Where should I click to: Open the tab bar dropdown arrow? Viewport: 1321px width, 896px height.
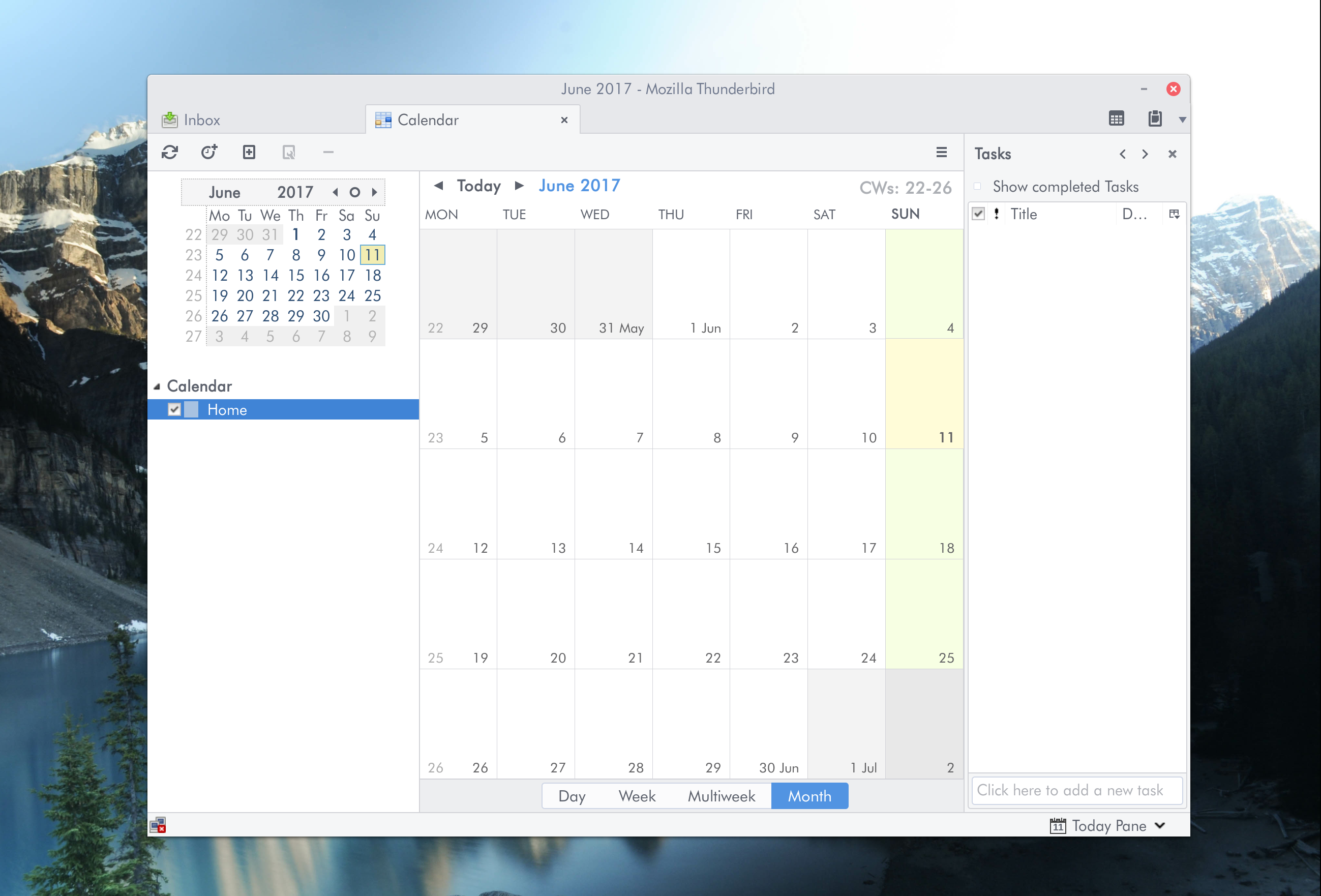tap(1182, 120)
